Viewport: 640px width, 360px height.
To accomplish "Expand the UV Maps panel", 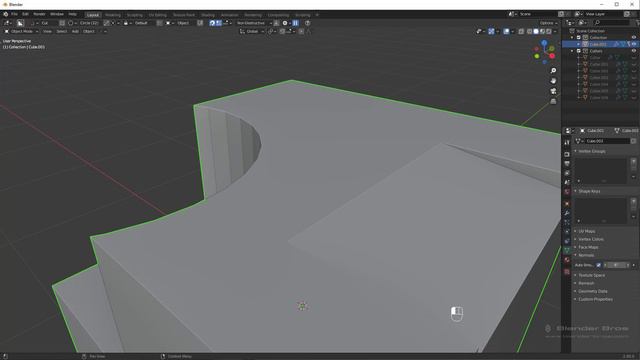I will click(x=587, y=231).
